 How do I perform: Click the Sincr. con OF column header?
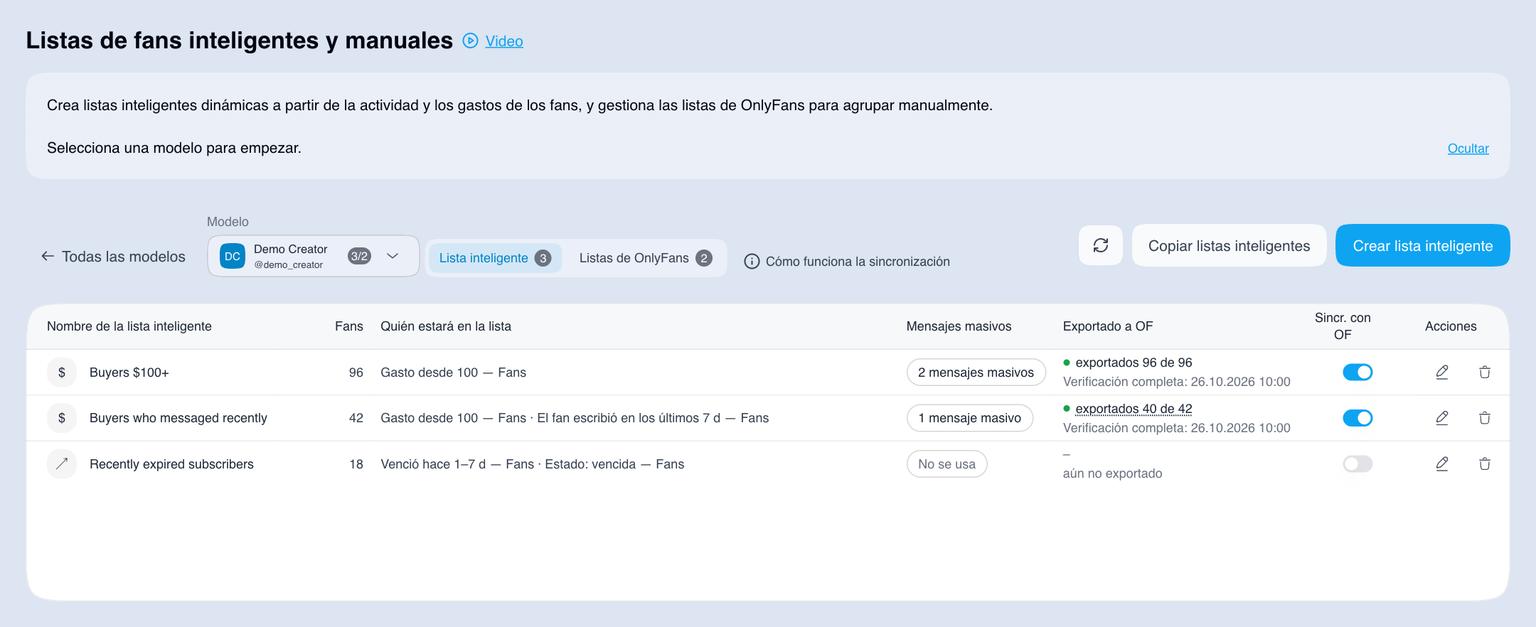tap(1342, 326)
